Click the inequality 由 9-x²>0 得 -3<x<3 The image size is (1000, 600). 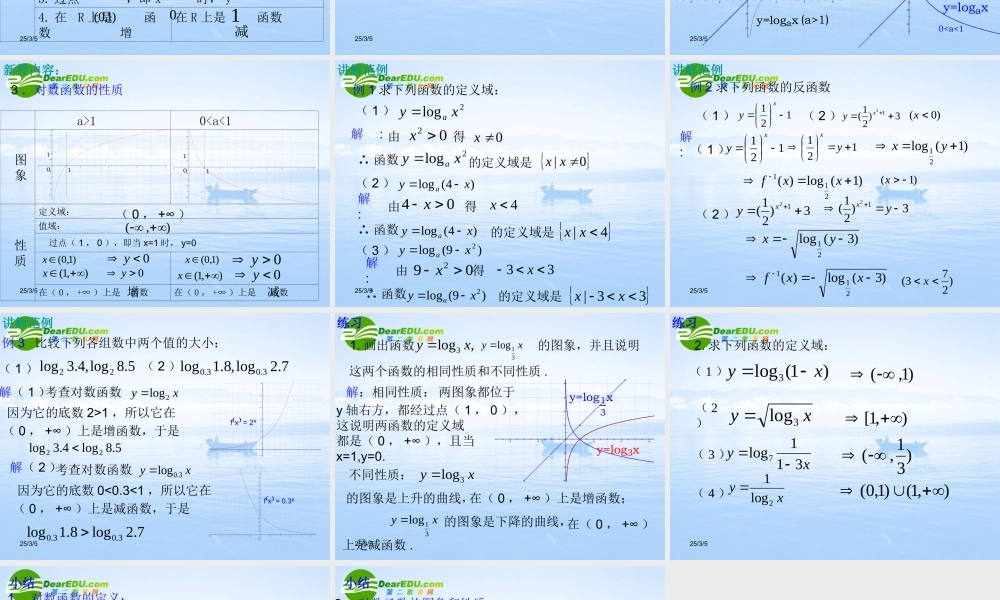474,270
